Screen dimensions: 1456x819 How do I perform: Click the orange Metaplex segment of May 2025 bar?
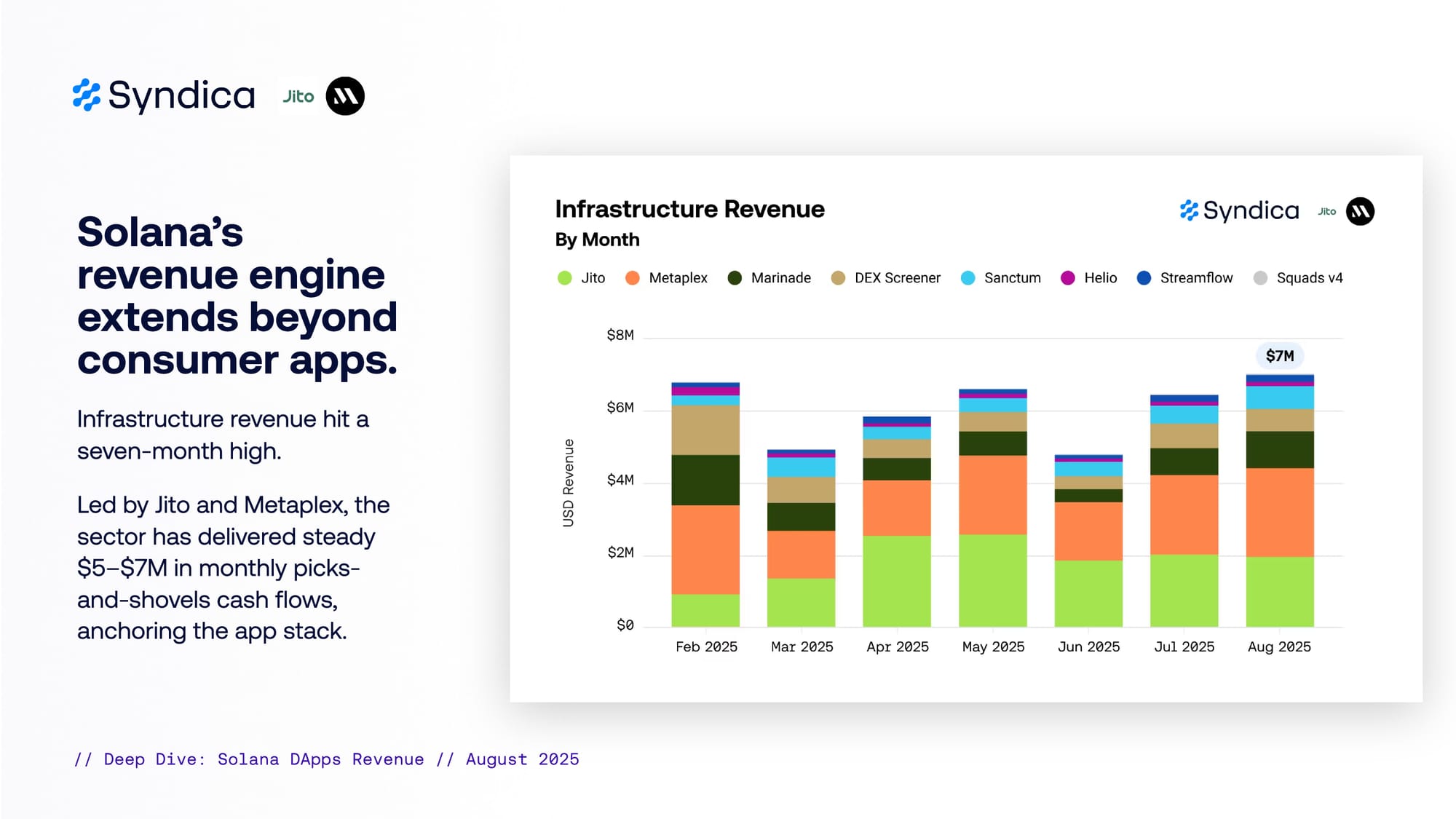[x=993, y=495]
